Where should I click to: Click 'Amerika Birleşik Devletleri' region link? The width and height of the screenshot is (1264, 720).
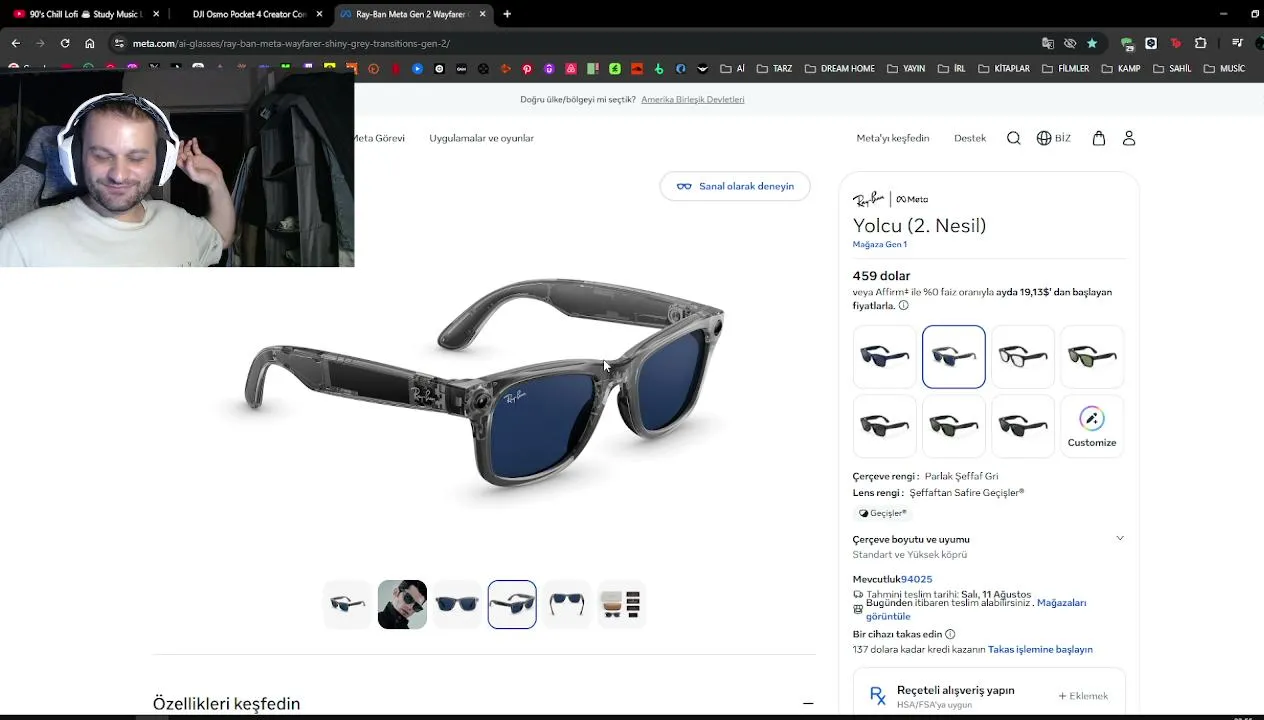pos(693,100)
